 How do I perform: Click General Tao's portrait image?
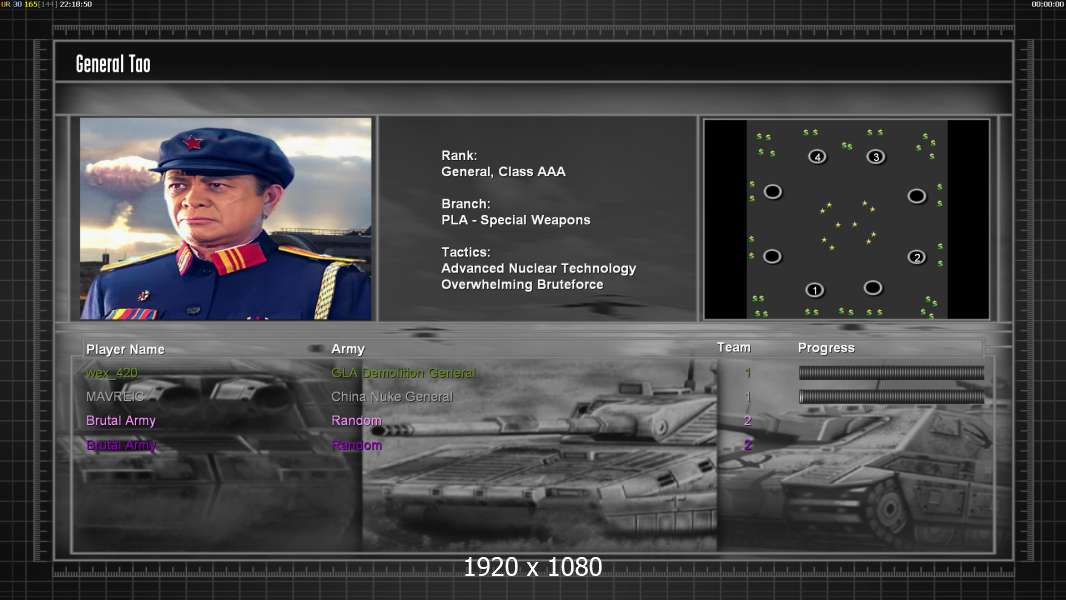pyautogui.click(x=226, y=218)
